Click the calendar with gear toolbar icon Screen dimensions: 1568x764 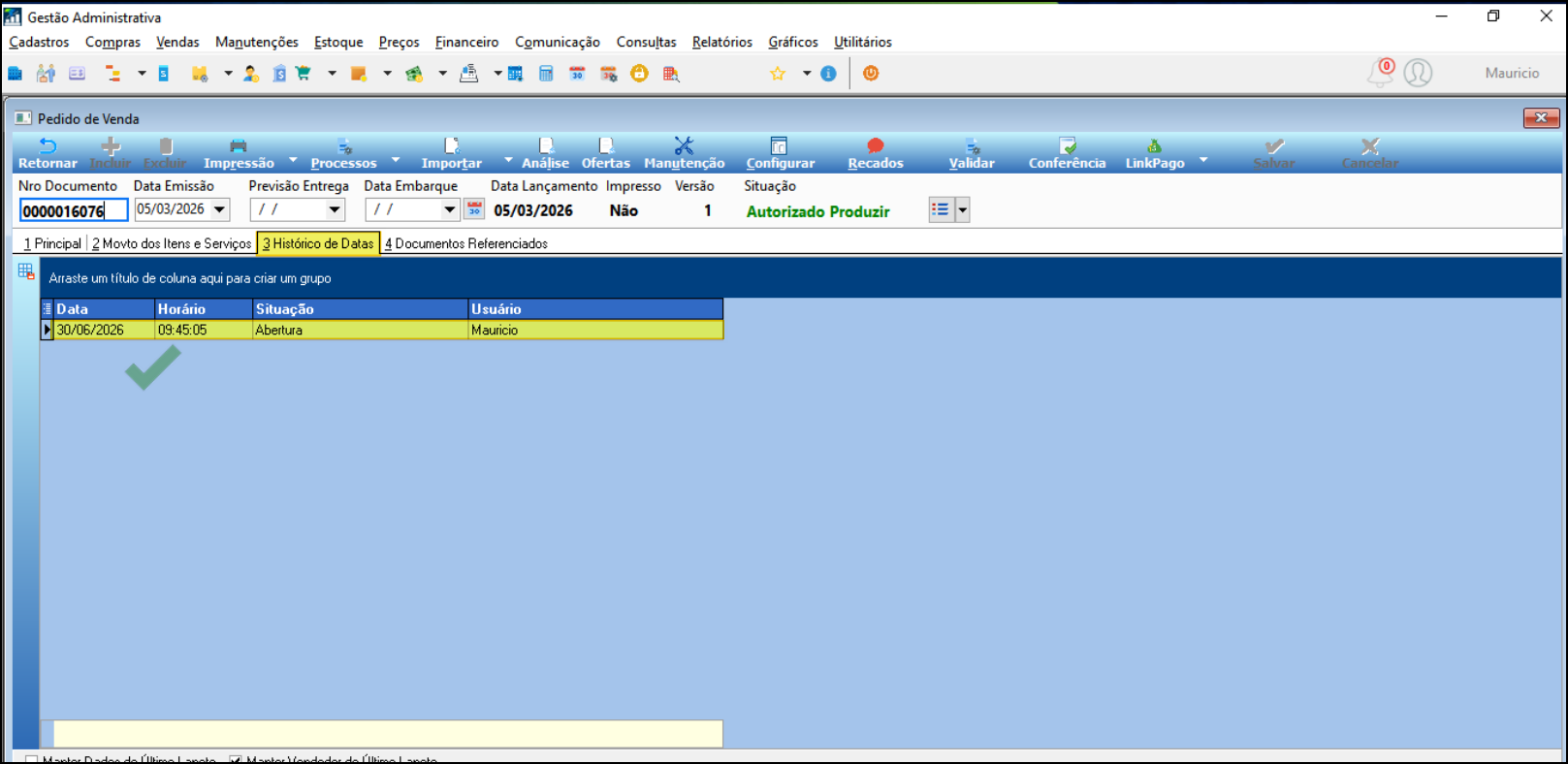[609, 74]
